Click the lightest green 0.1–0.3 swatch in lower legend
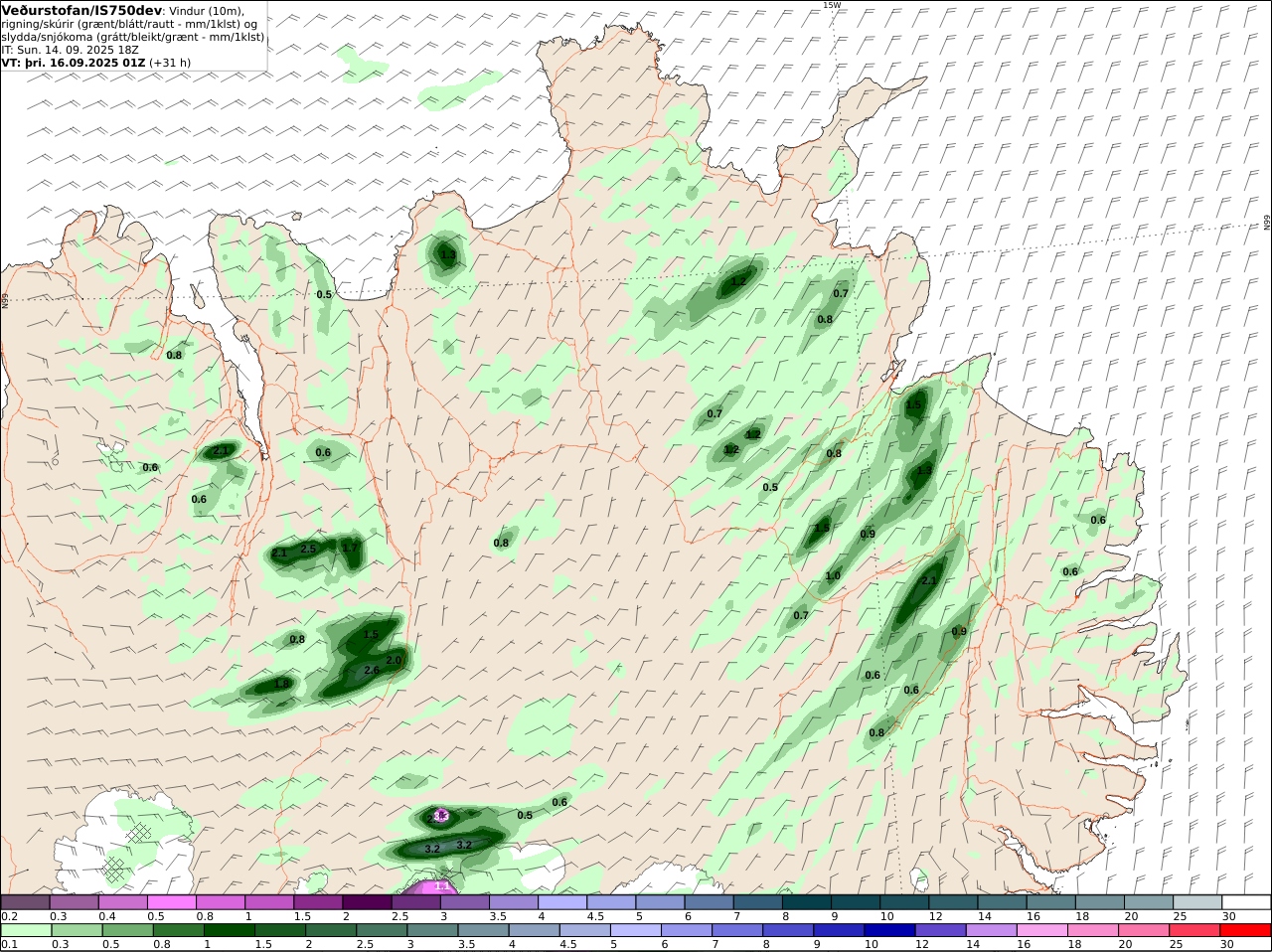This screenshot has height=952, width=1272. coord(26,930)
